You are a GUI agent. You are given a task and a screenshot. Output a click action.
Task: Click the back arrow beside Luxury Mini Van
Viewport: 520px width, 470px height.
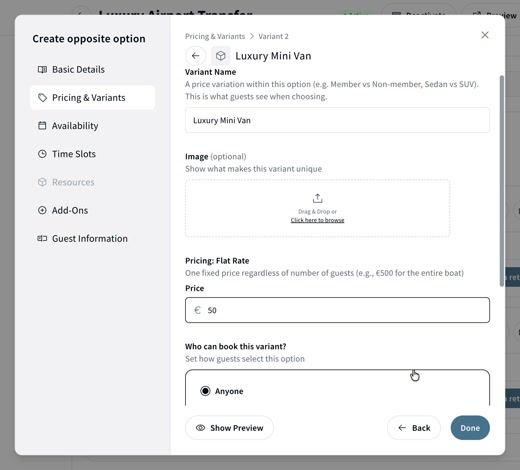tap(196, 56)
